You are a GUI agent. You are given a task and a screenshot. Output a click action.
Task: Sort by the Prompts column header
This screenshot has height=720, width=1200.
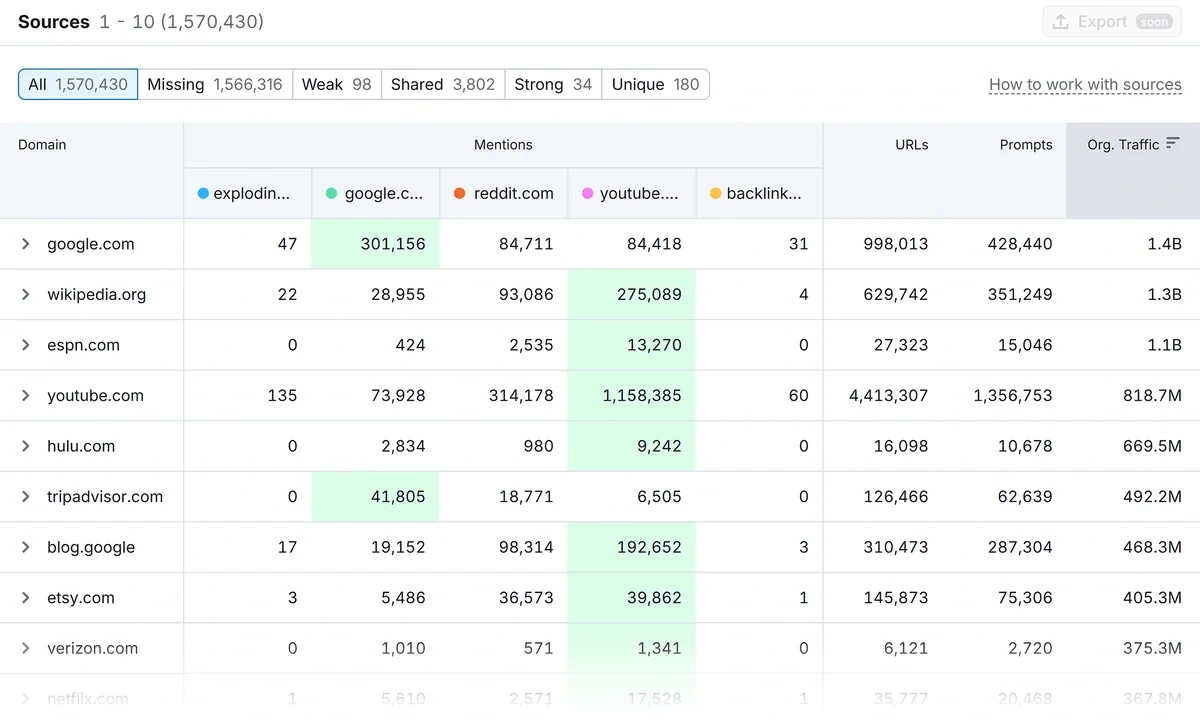[1025, 145]
